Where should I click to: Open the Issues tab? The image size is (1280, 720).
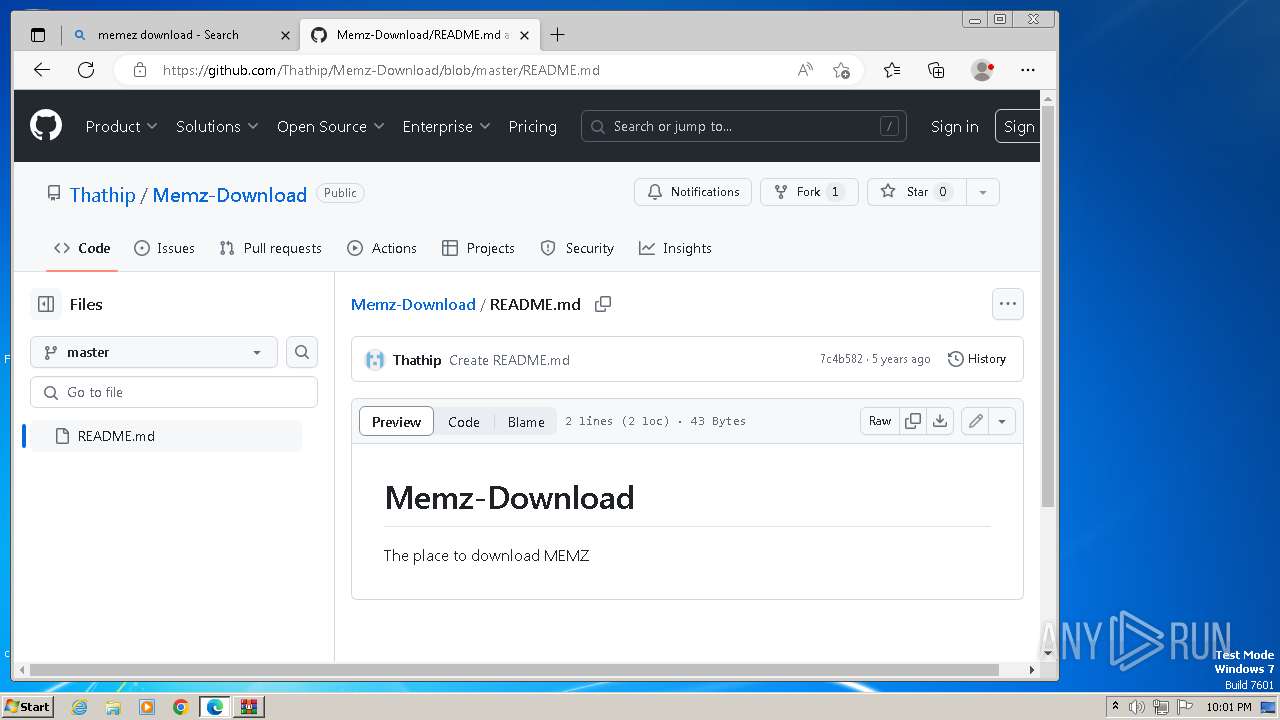pyautogui.click(x=164, y=248)
